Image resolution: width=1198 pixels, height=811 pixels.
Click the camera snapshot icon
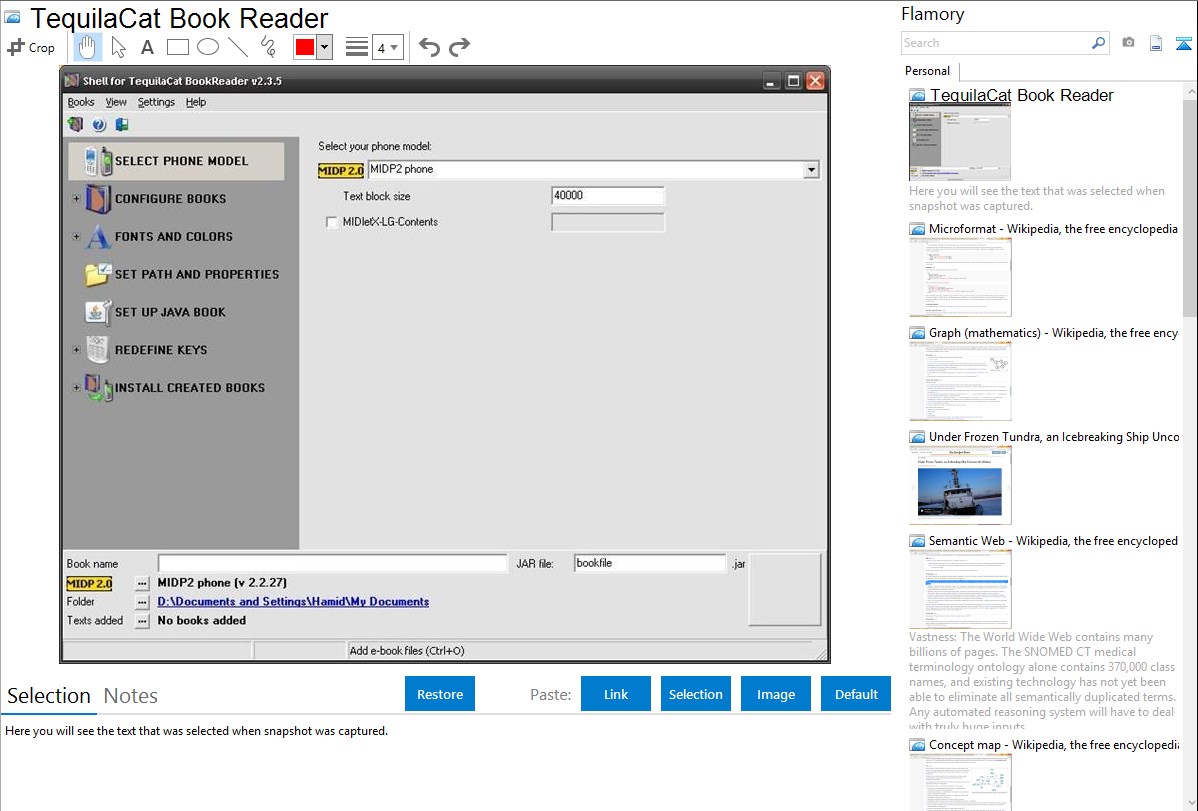point(1128,43)
